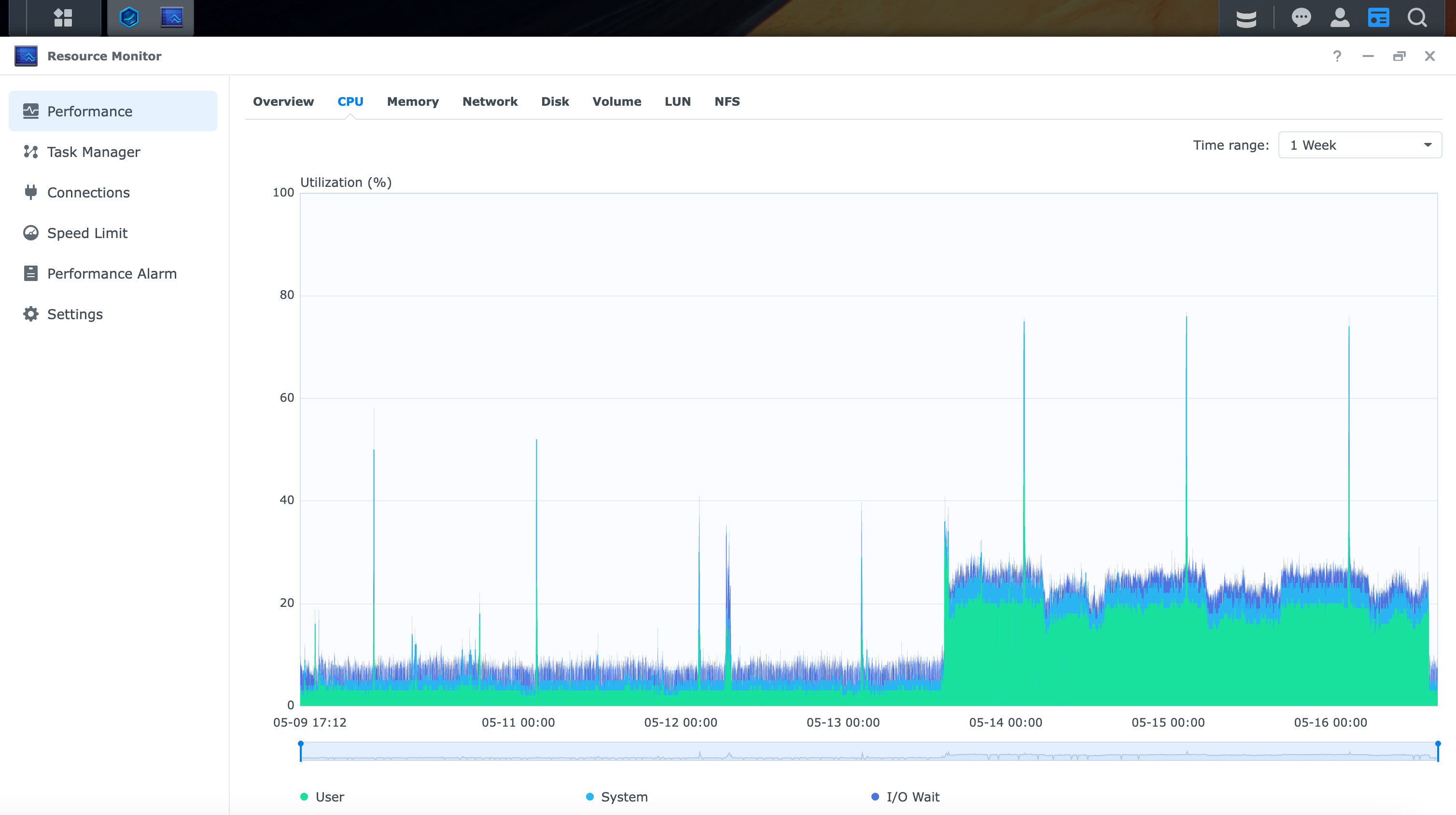Click the search magnifier icon
1456x815 pixels.
tap(1417, 17)
